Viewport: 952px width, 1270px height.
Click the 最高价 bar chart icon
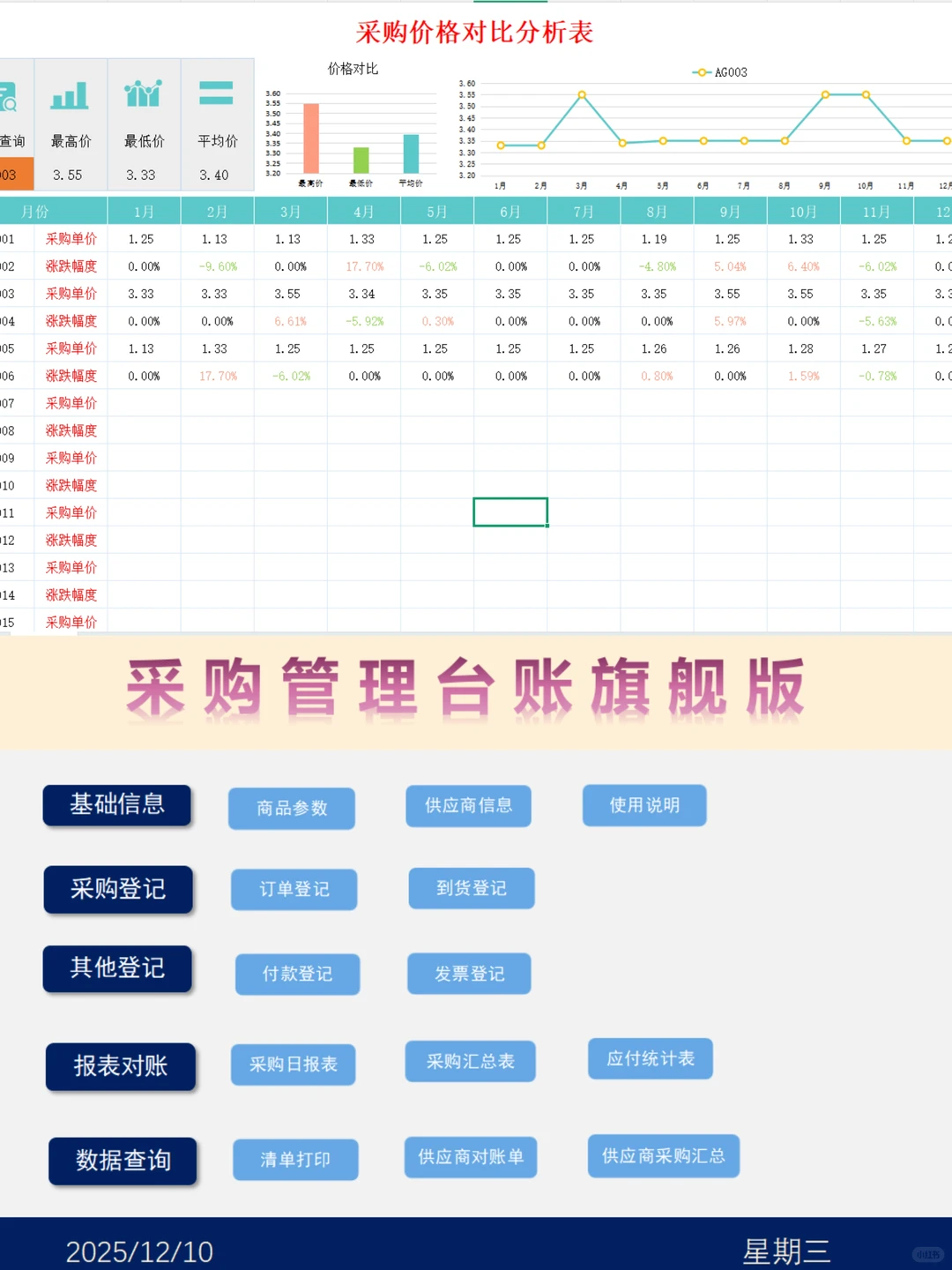coord(71,94)
